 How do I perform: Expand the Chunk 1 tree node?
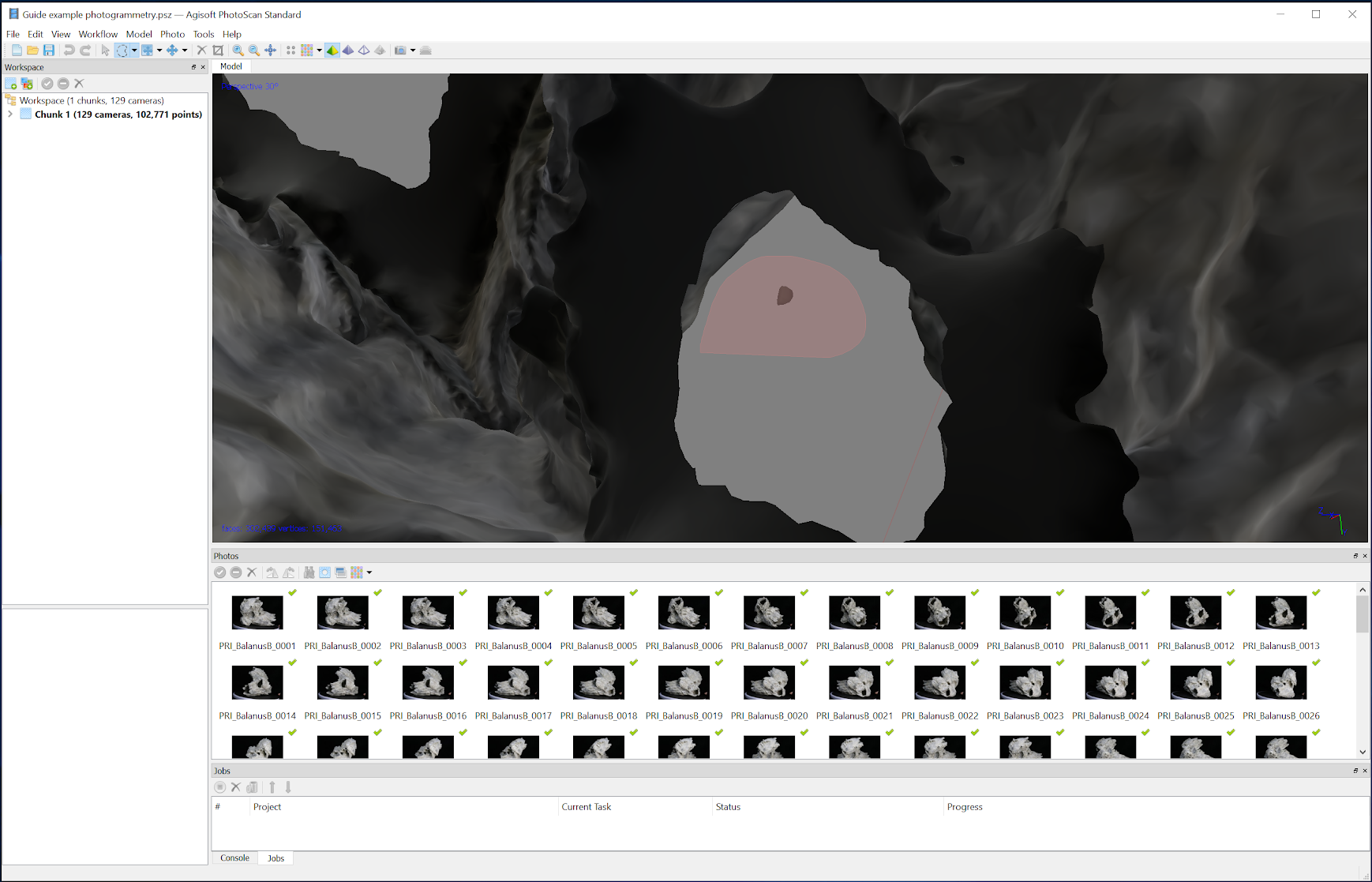tap(10, 114)
